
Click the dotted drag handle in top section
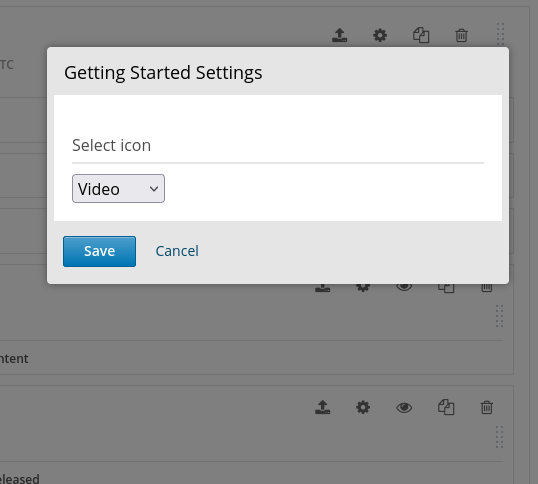(x=500, y=34)
